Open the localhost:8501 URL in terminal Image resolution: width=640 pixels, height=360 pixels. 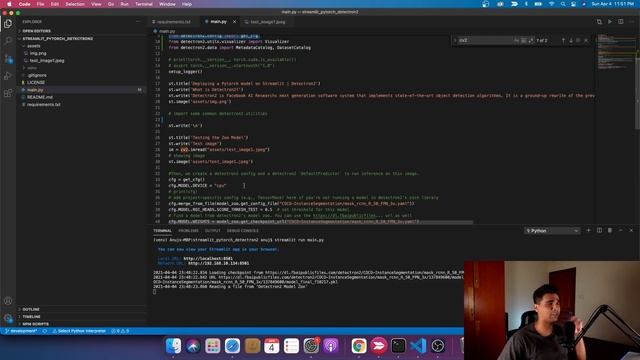click(x=208, y=258)
